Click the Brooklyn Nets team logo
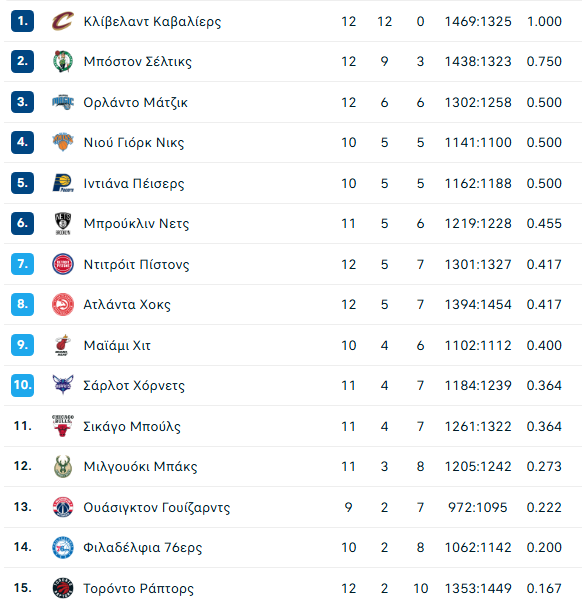 coord(63,223)
